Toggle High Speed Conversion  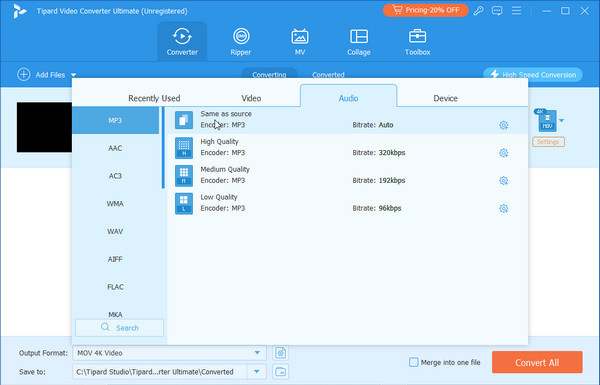[533, 75]
